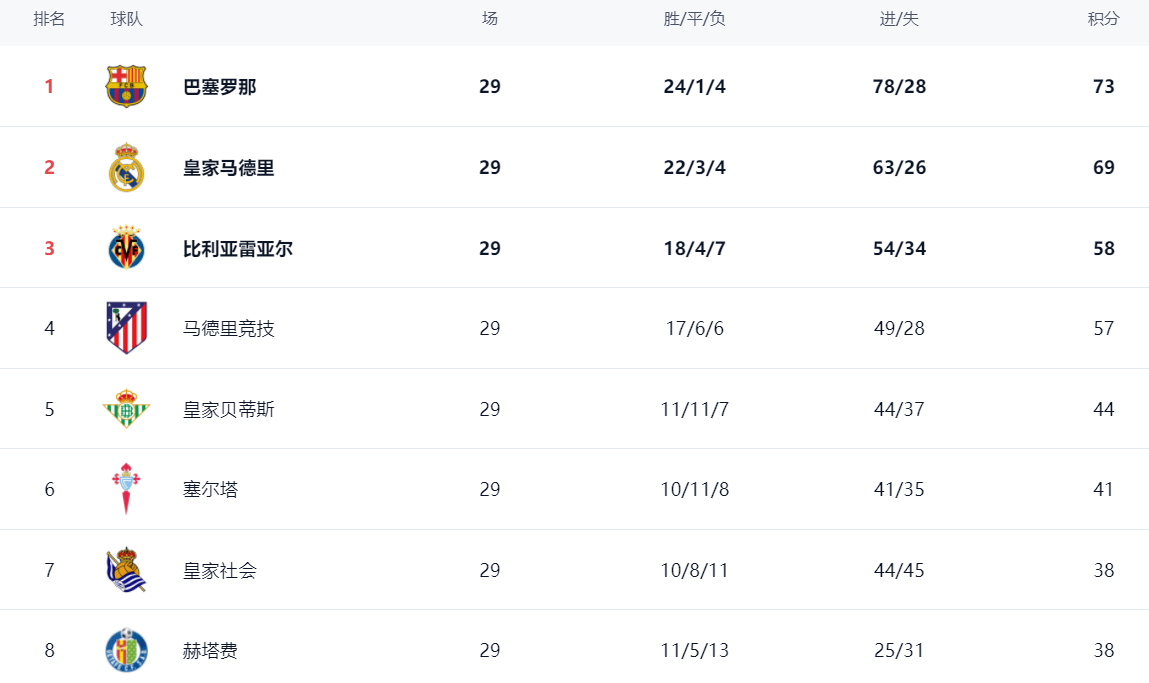This screenshot has height=683, width=1149.
Task: Click the Villarreal yellow crest
Action: click(x=127, y=248)
